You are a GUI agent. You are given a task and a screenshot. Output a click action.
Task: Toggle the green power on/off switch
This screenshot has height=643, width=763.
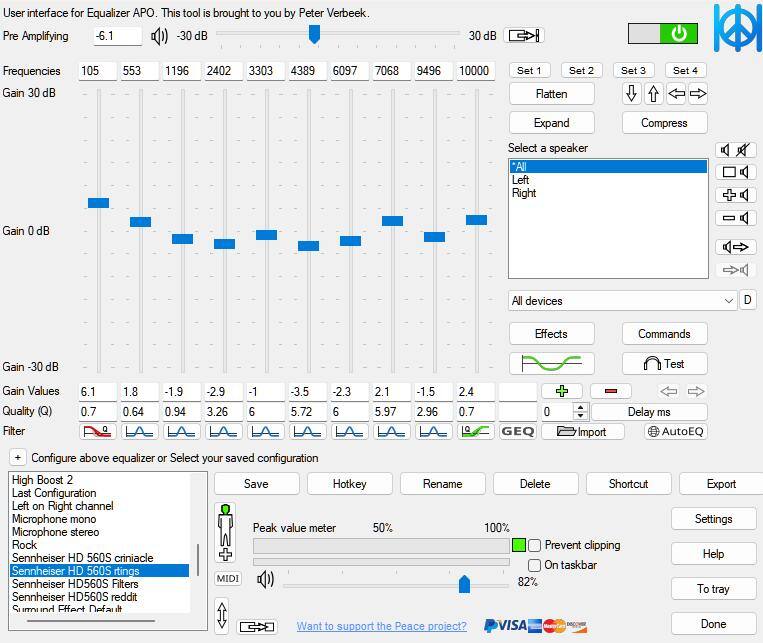(x=661, y=34)
